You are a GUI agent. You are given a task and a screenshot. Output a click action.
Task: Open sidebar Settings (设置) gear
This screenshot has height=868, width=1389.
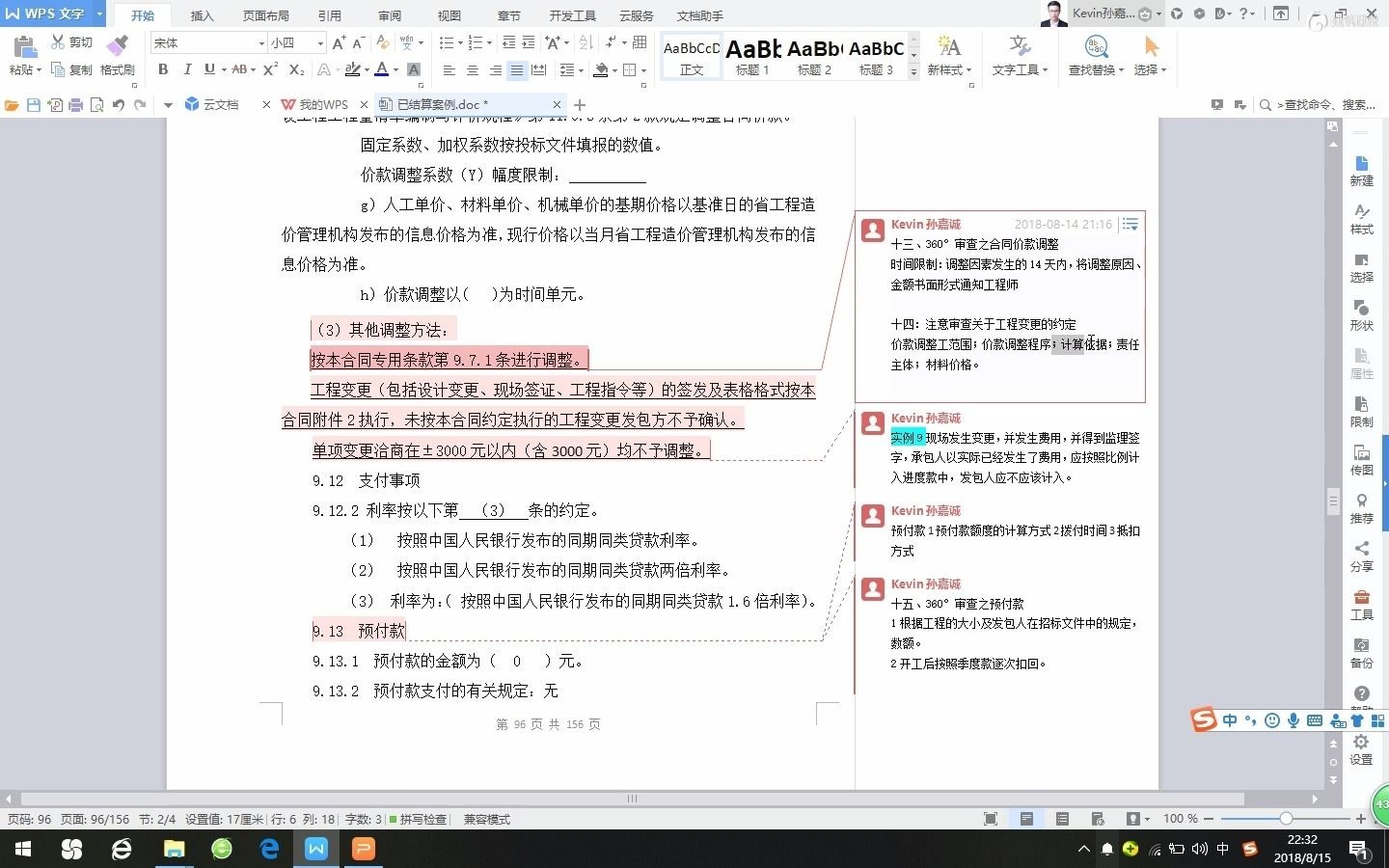point(1361,749)
